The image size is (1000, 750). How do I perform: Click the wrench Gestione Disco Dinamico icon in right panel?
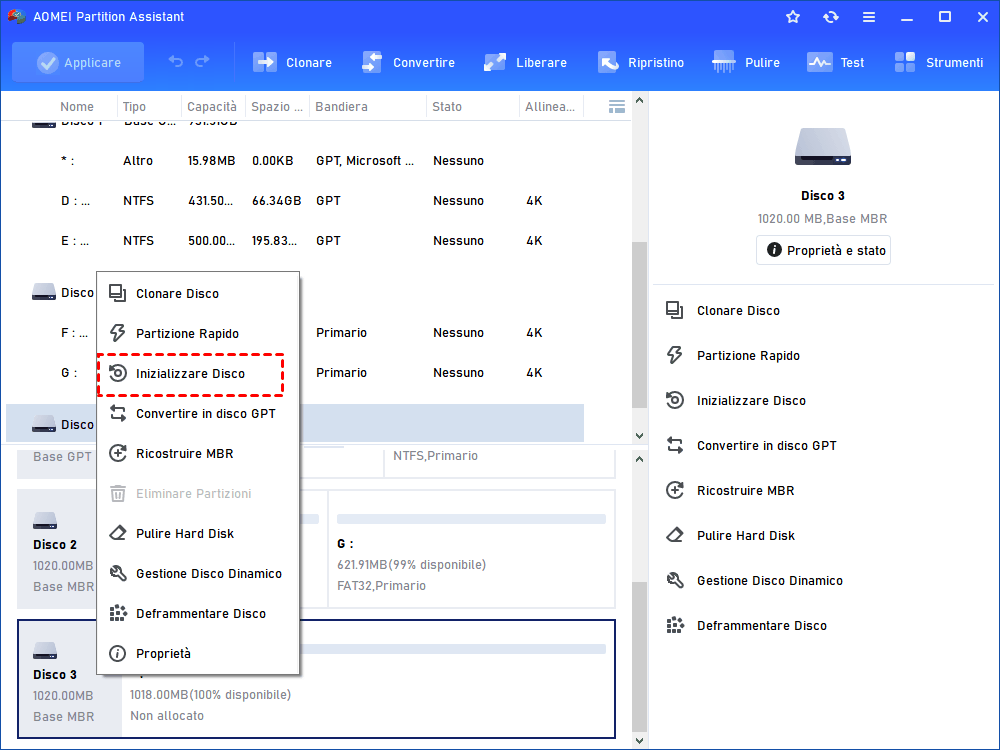point(675,580)
